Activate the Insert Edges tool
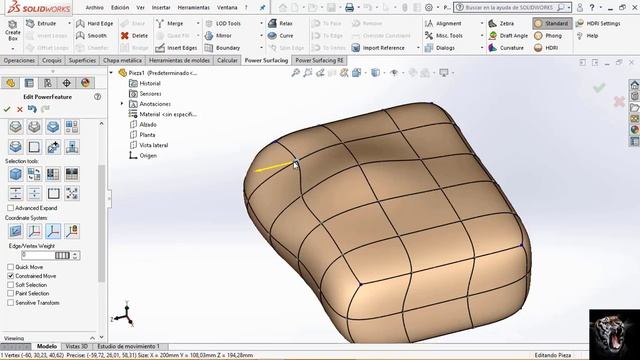Image resolution: width=640 pixels, height=360 pixels. click(176, 48)
